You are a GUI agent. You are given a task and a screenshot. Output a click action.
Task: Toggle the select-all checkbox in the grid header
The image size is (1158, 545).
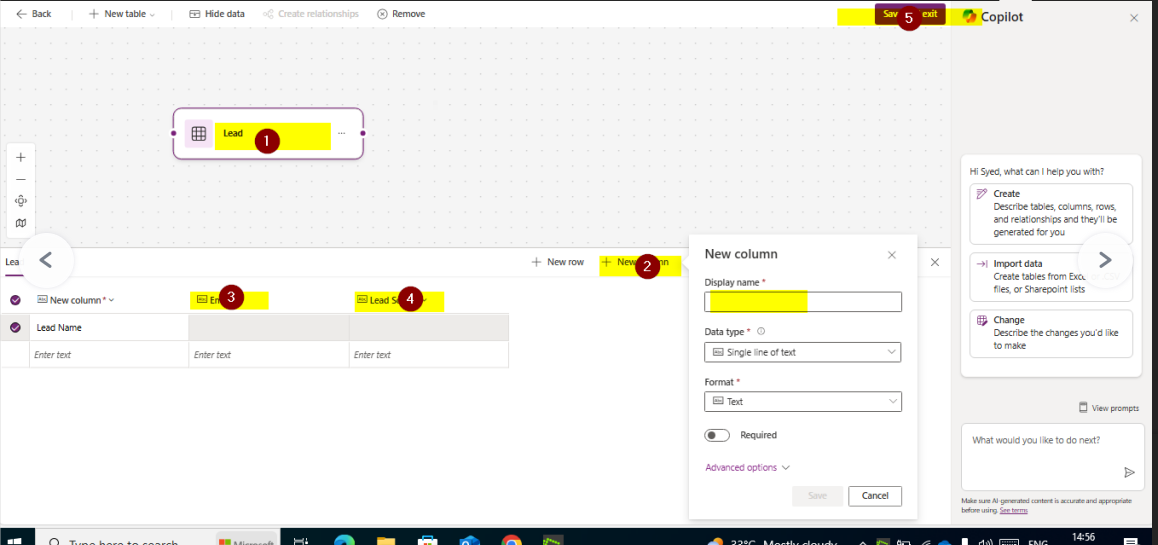coord(15,300)
